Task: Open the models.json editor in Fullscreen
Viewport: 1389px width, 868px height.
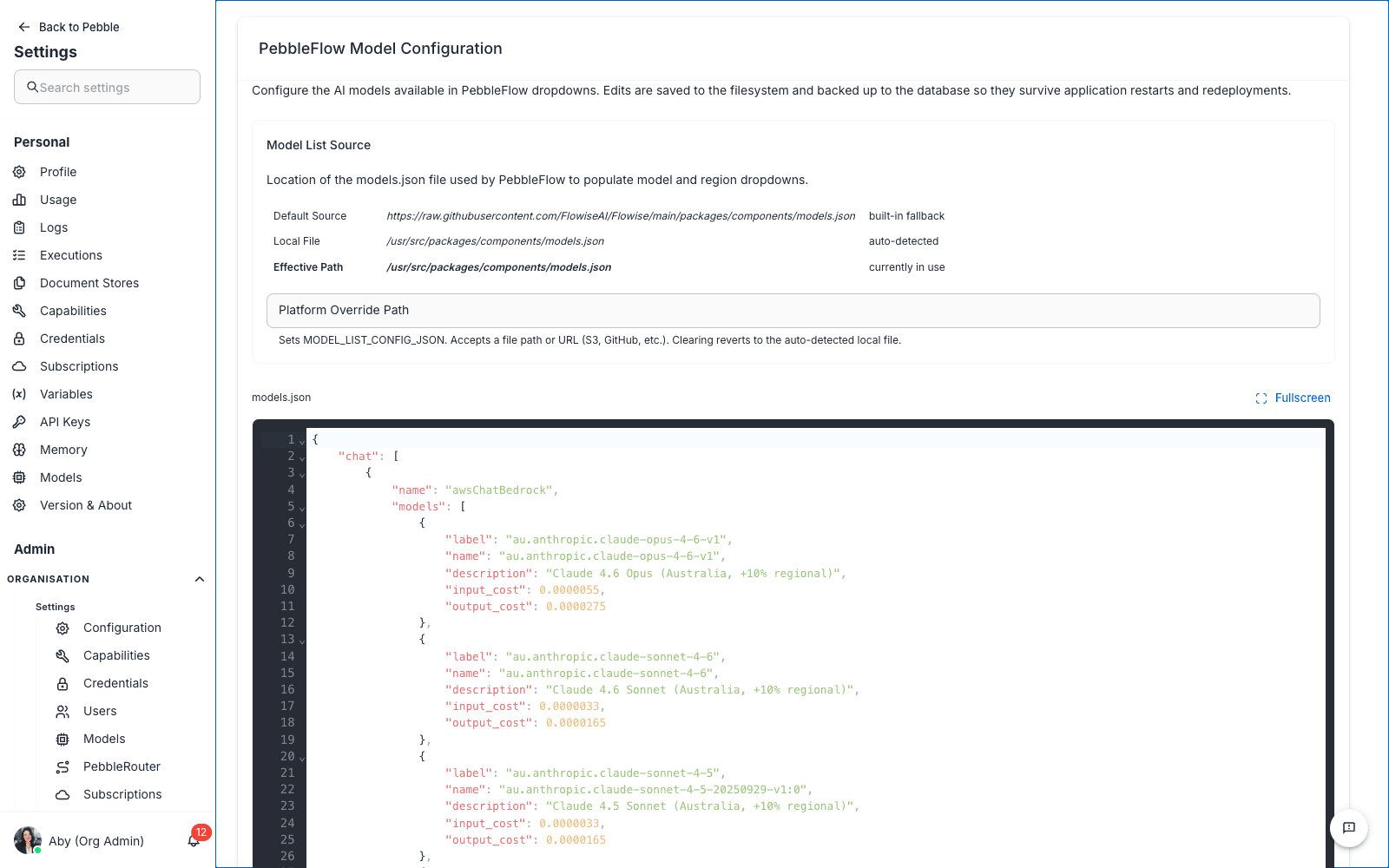Action: 1293,398
